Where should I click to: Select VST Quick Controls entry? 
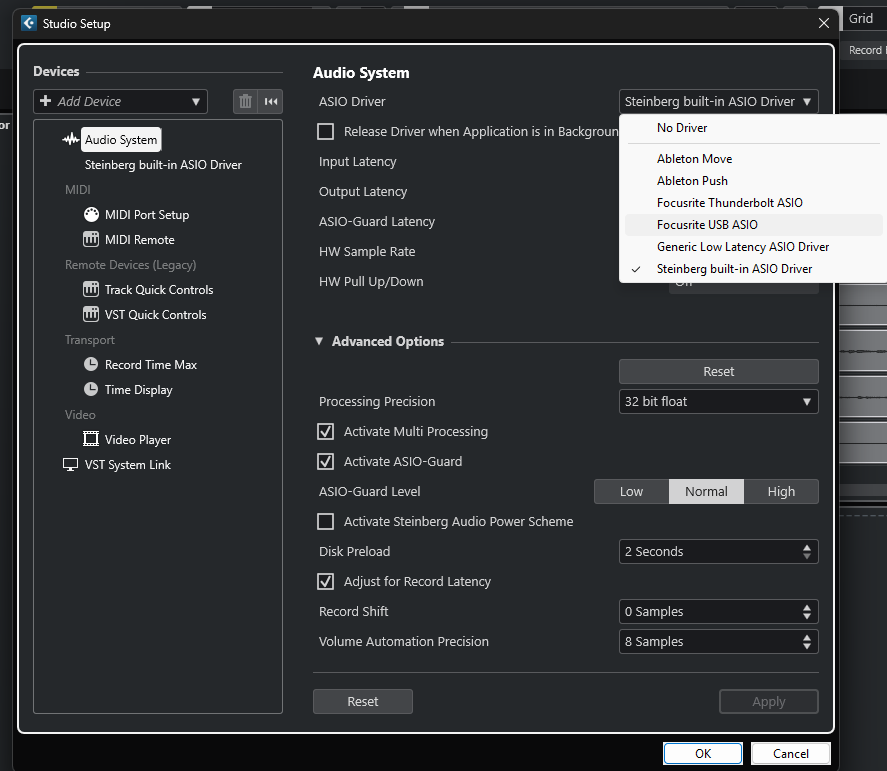coord(156,315)
